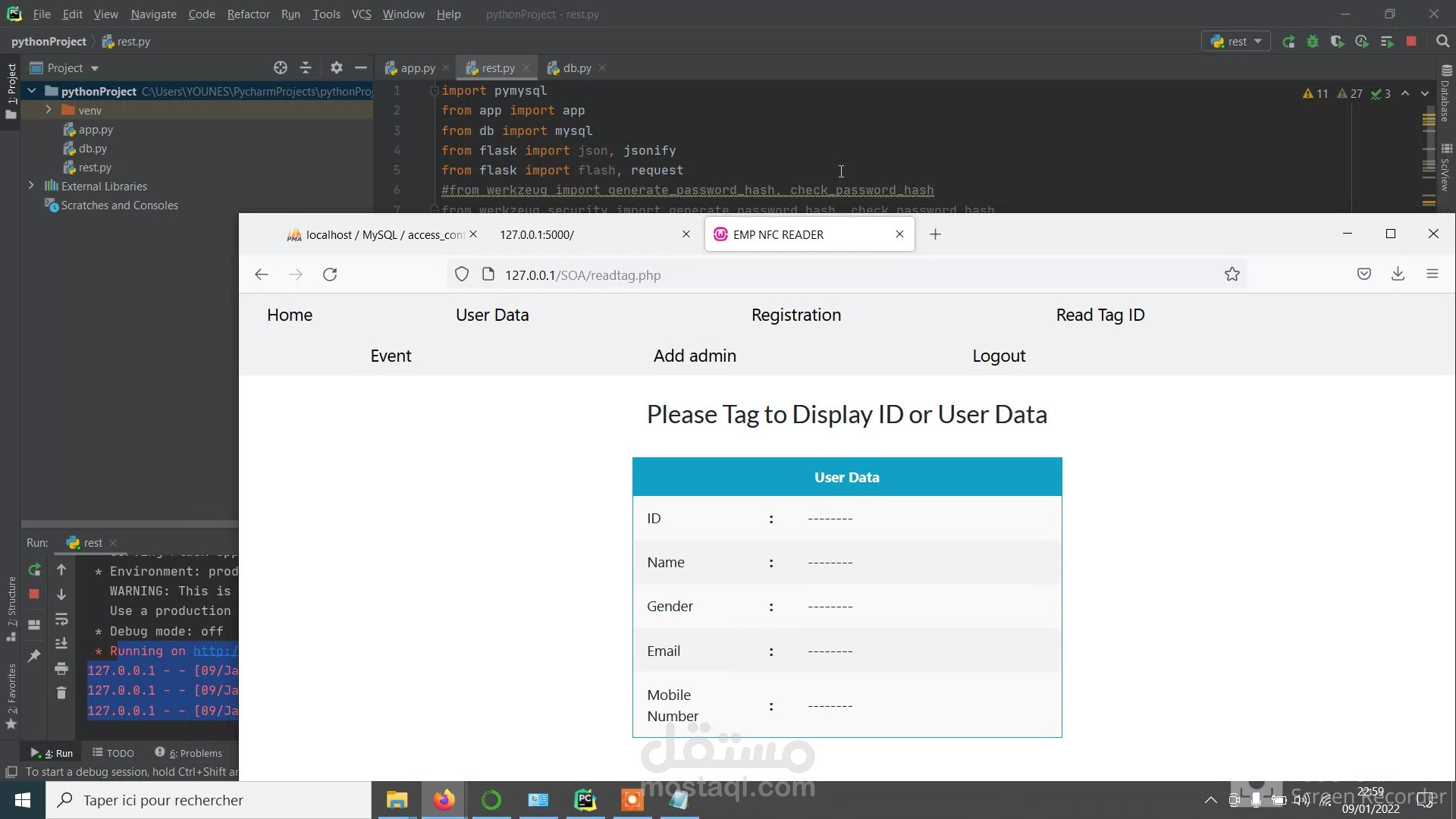
Task: Open the 'rest' run configuration dropdown
Action: 1236,42
